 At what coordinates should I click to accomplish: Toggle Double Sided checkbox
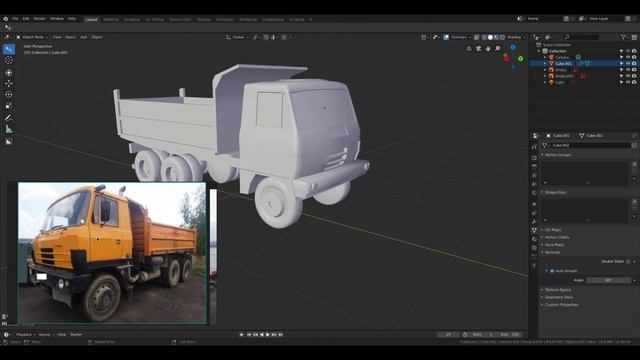pyautogui.click(x=629, y=262)
